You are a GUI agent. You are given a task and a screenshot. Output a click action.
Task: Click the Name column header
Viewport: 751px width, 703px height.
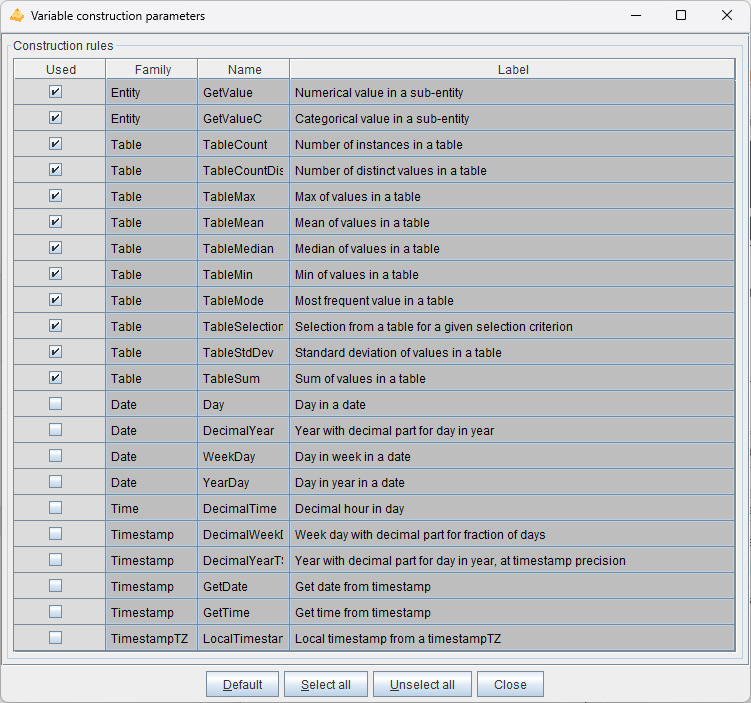tap(244, 69)
